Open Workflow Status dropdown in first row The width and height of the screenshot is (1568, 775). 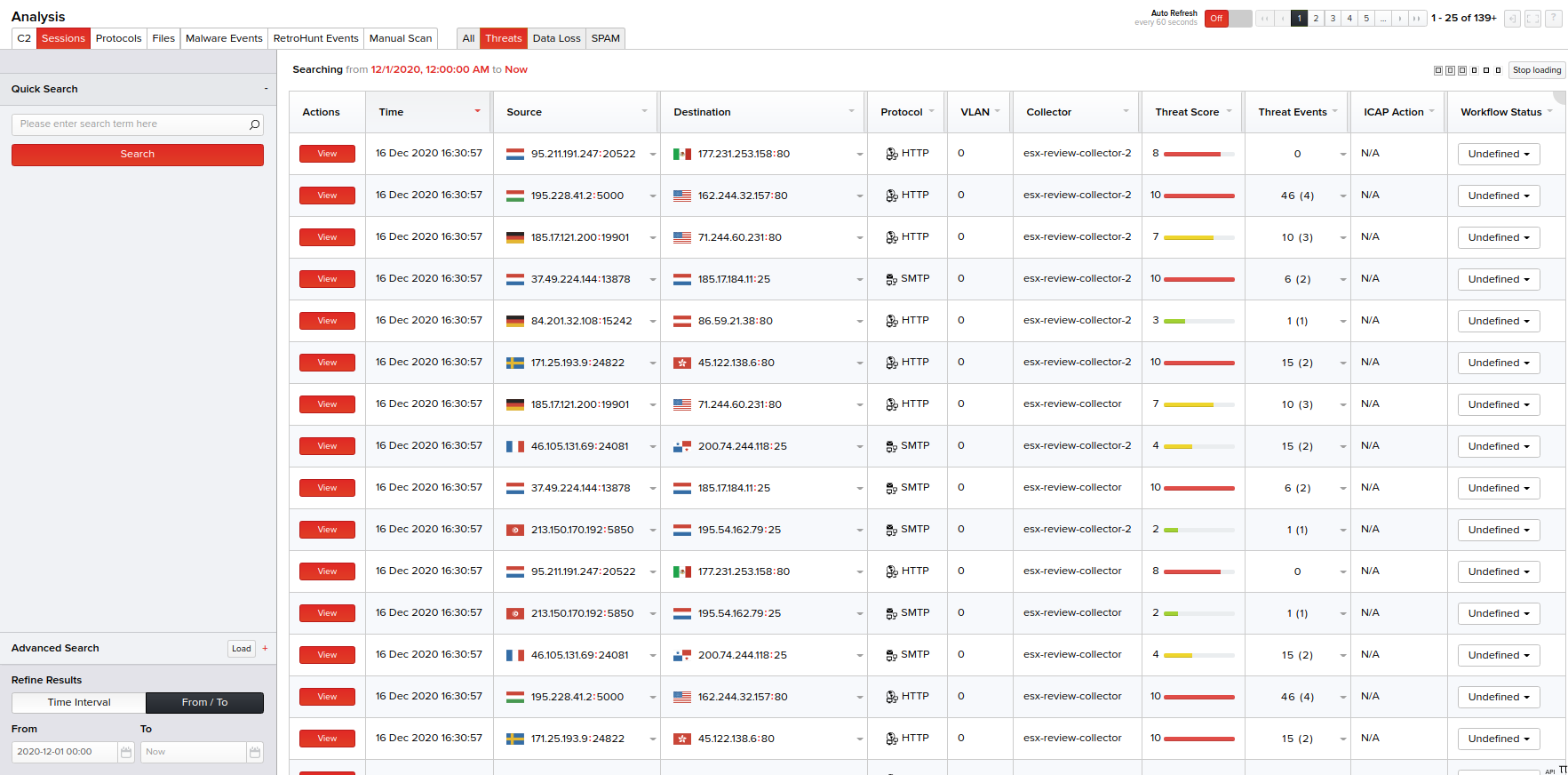(x=1498, y=154)
